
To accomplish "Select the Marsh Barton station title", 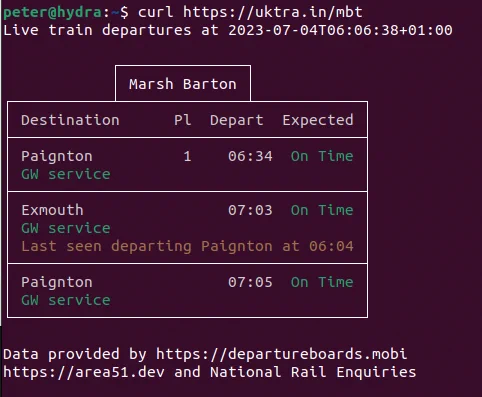I will coord(183,84).
